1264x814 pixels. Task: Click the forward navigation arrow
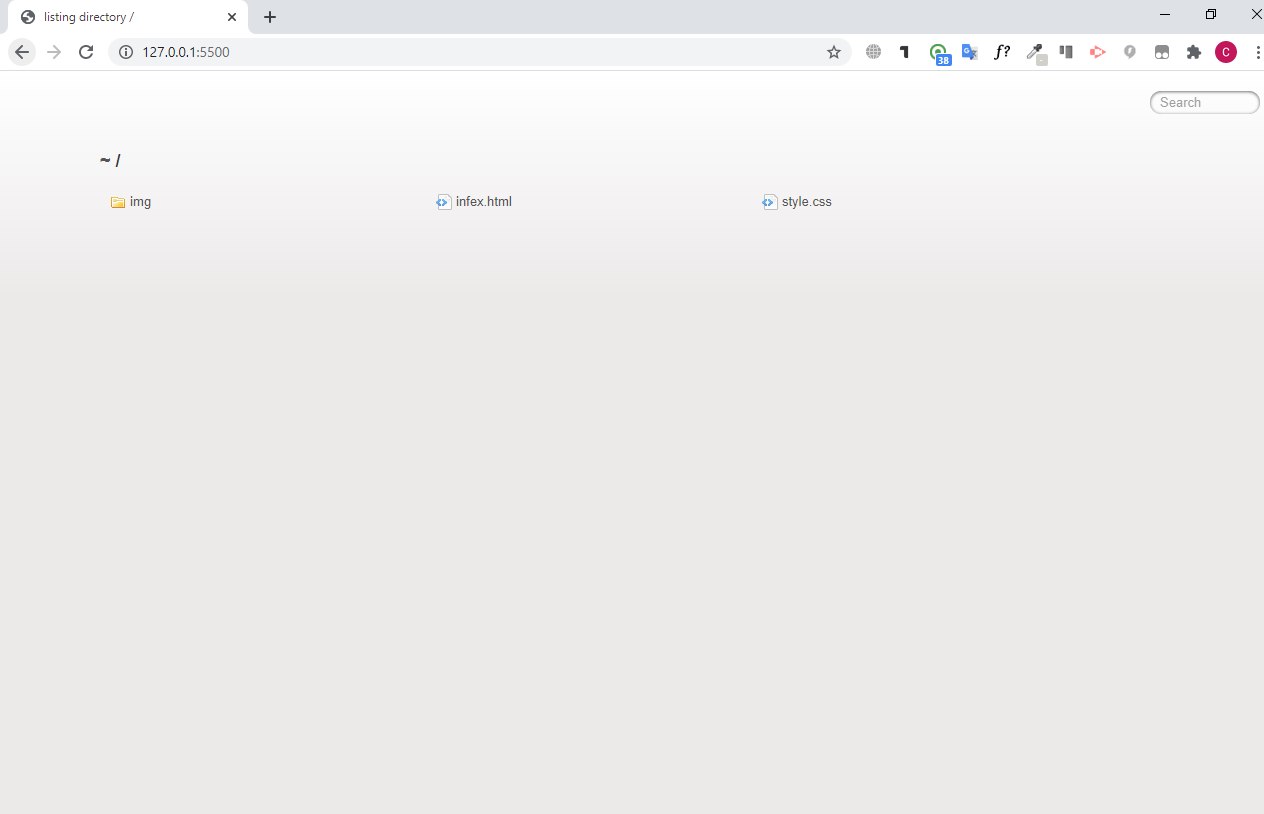point(54,52)
